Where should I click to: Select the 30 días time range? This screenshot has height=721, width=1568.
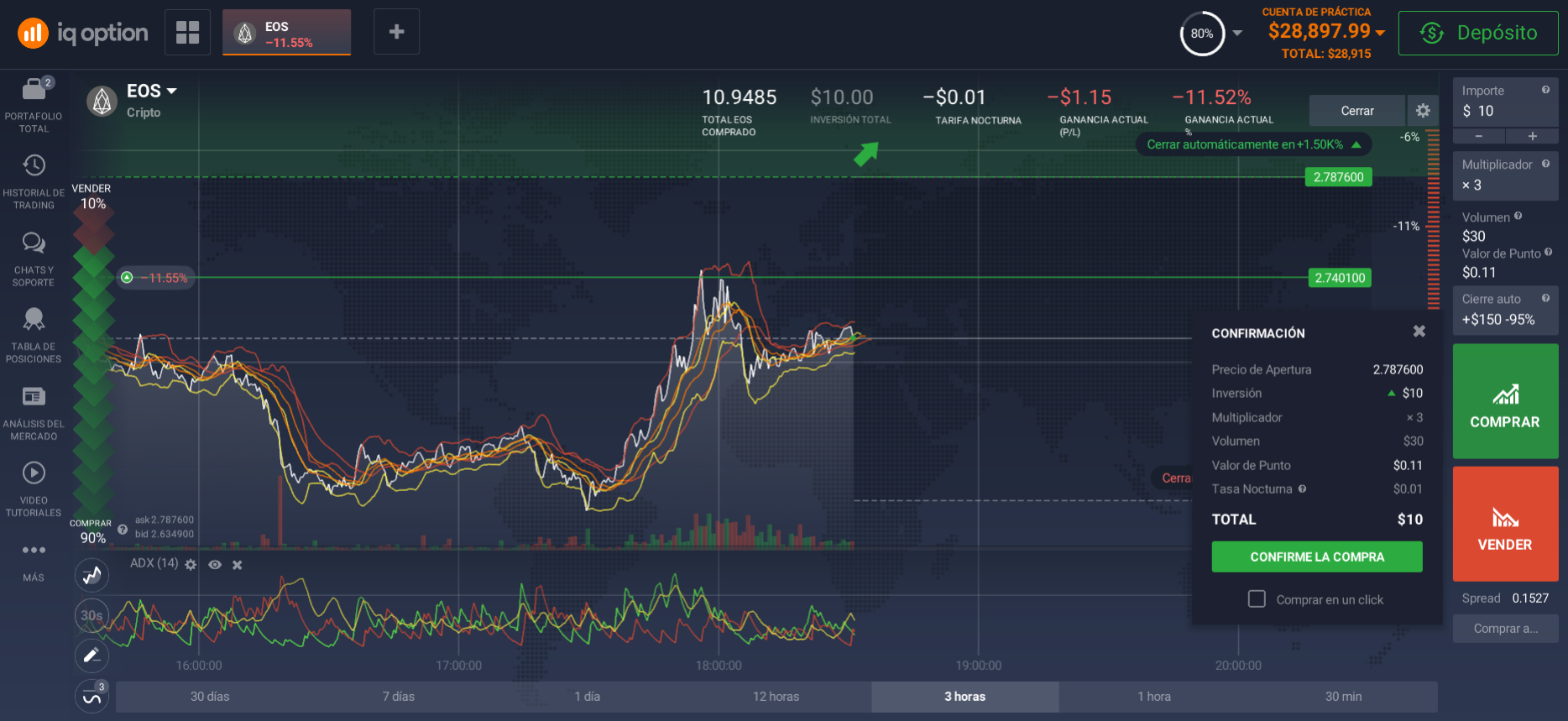pyautogui.click(x=210, y=697)
